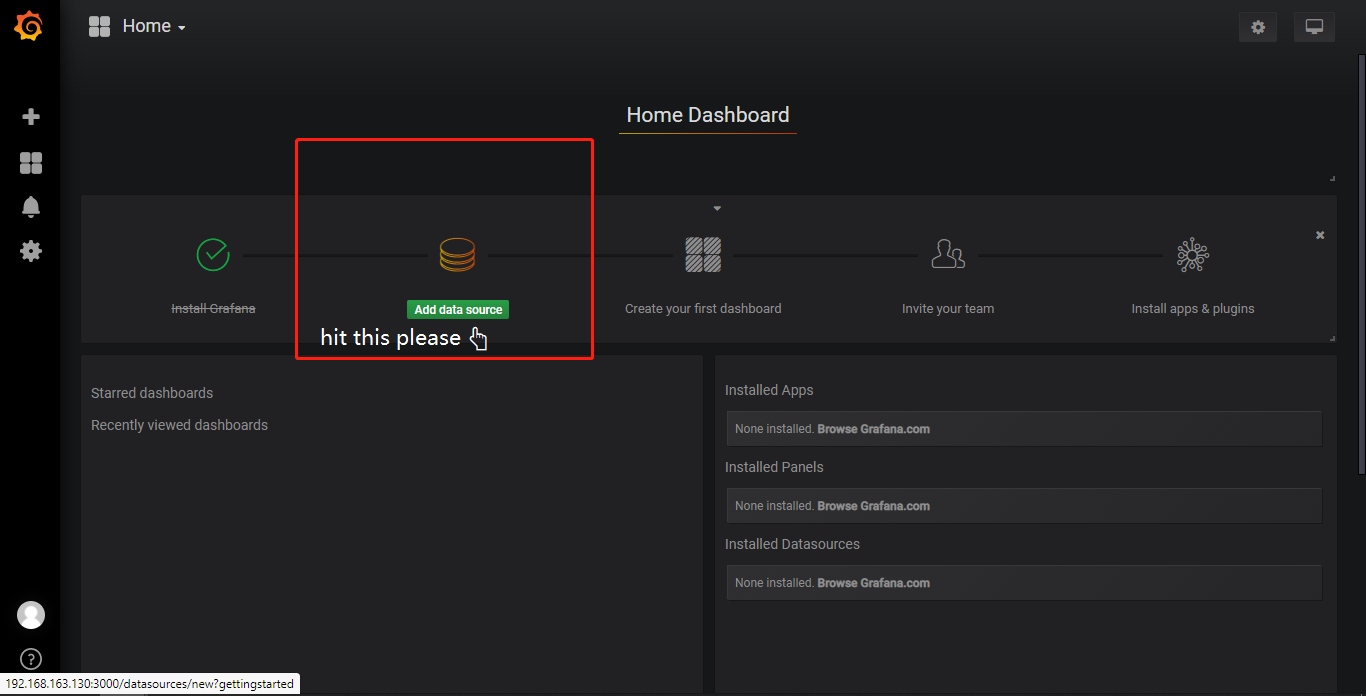Click the apps & plugins icon
This screenshot has width=1366, height=696.
point(1193,255)
